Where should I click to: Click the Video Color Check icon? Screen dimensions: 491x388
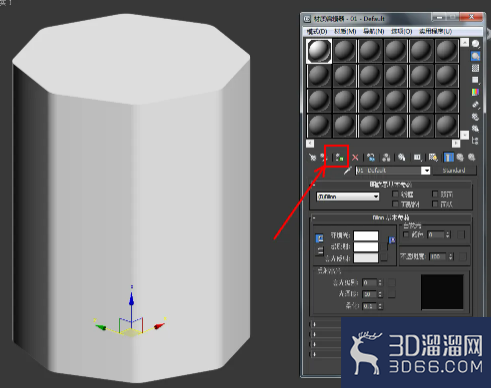[x=475, y=92]
